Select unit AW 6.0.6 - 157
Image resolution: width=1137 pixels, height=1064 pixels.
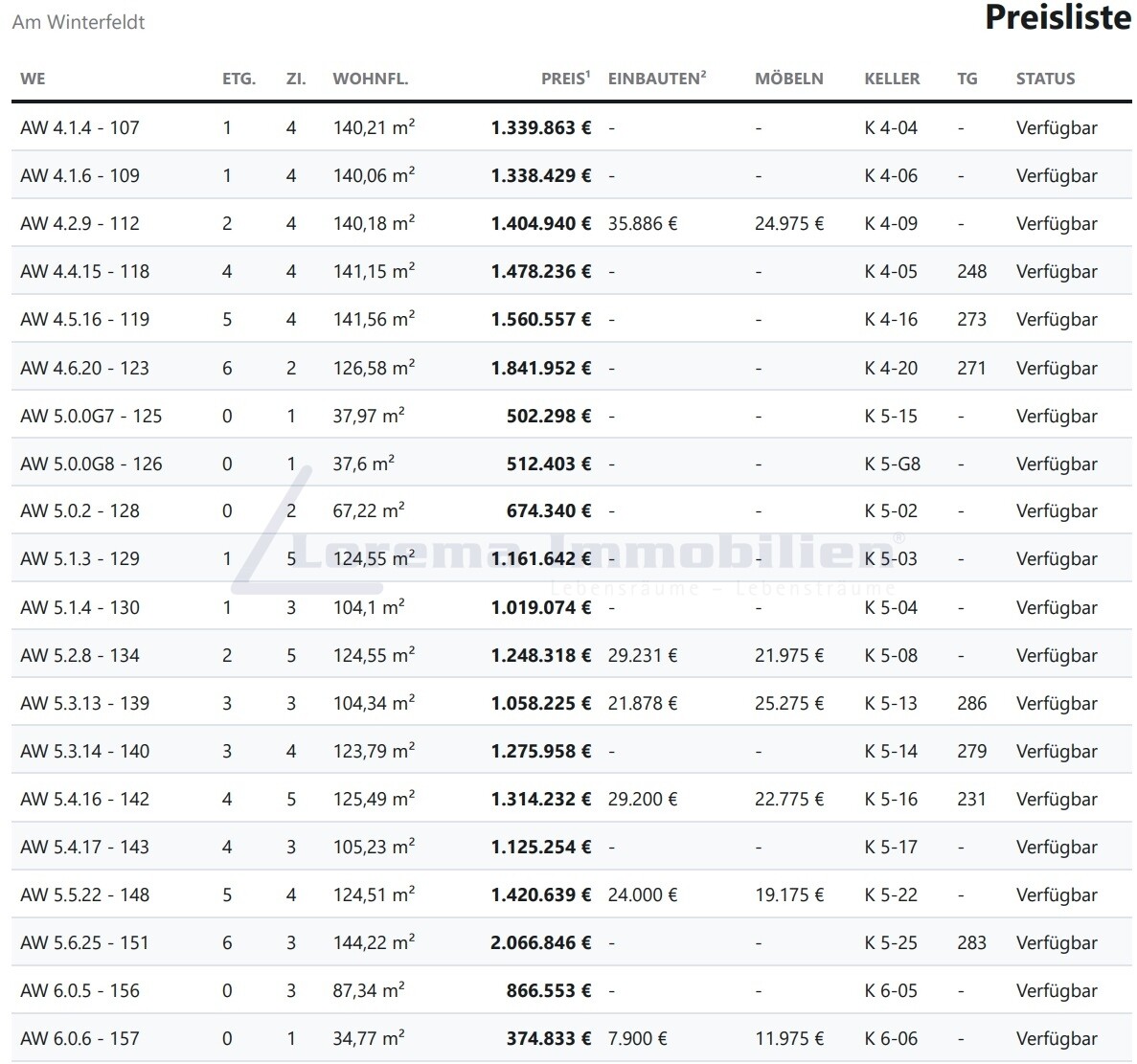click(80, 1038)
